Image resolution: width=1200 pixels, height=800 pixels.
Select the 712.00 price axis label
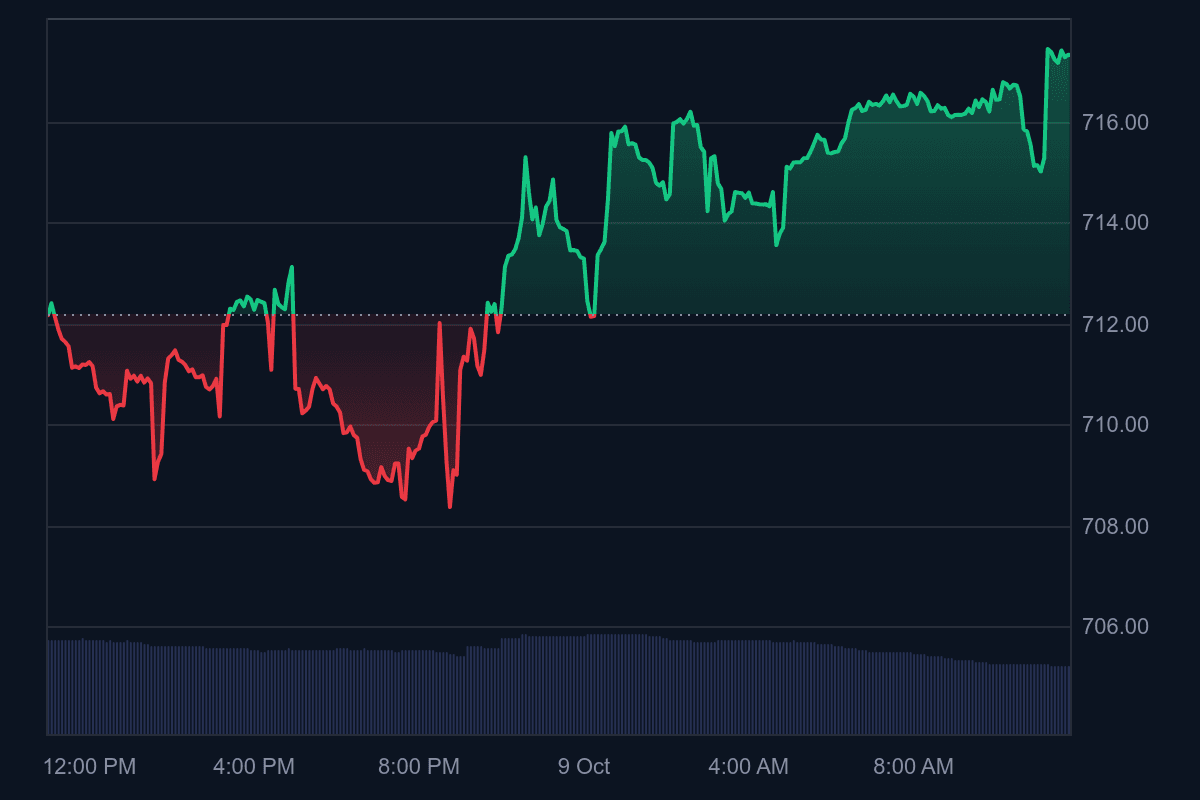(1115, 325)
